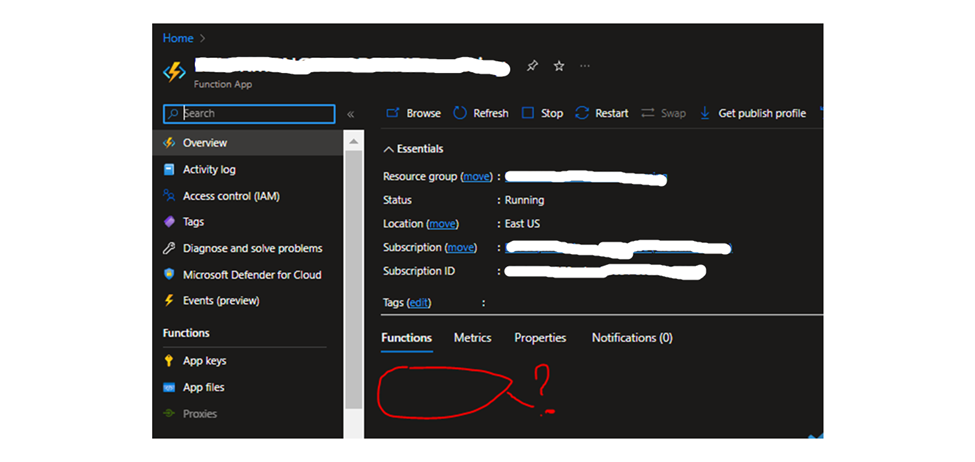Viewport: 975px width, 462px height.
Task: Click the Overview lightning icon
Action: 169,142
